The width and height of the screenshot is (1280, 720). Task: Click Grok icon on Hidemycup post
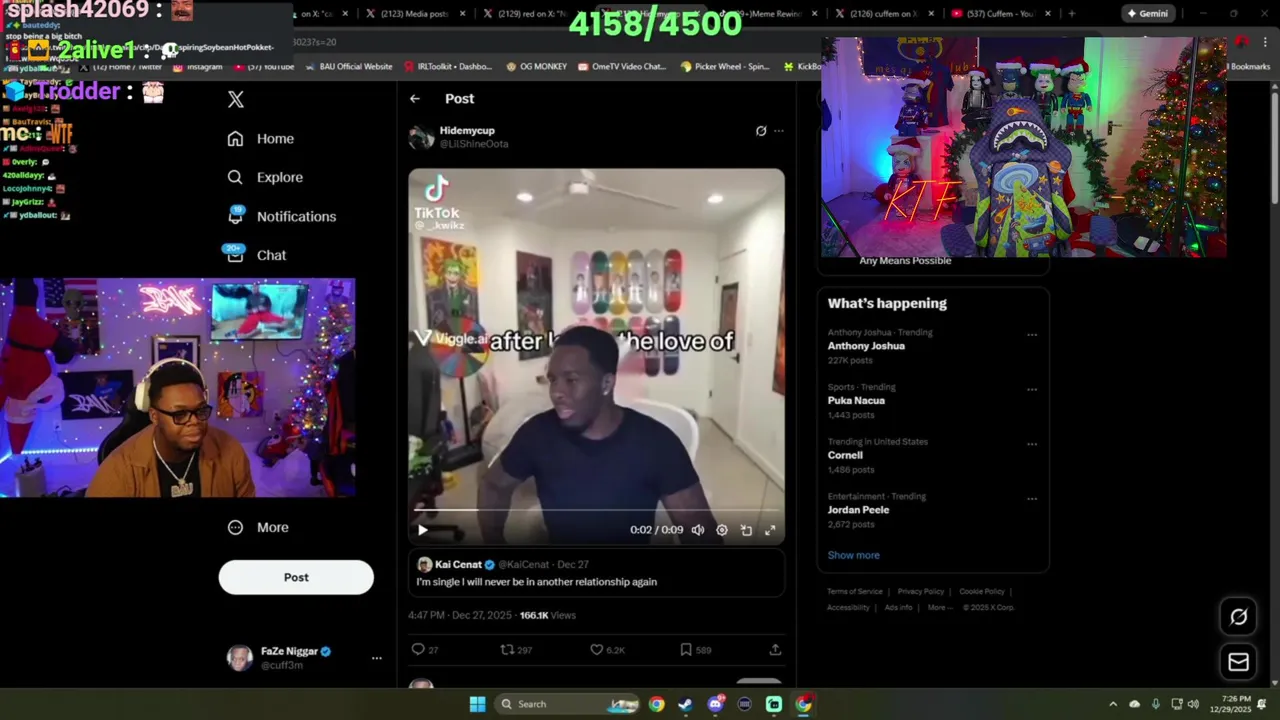[761, 131]
